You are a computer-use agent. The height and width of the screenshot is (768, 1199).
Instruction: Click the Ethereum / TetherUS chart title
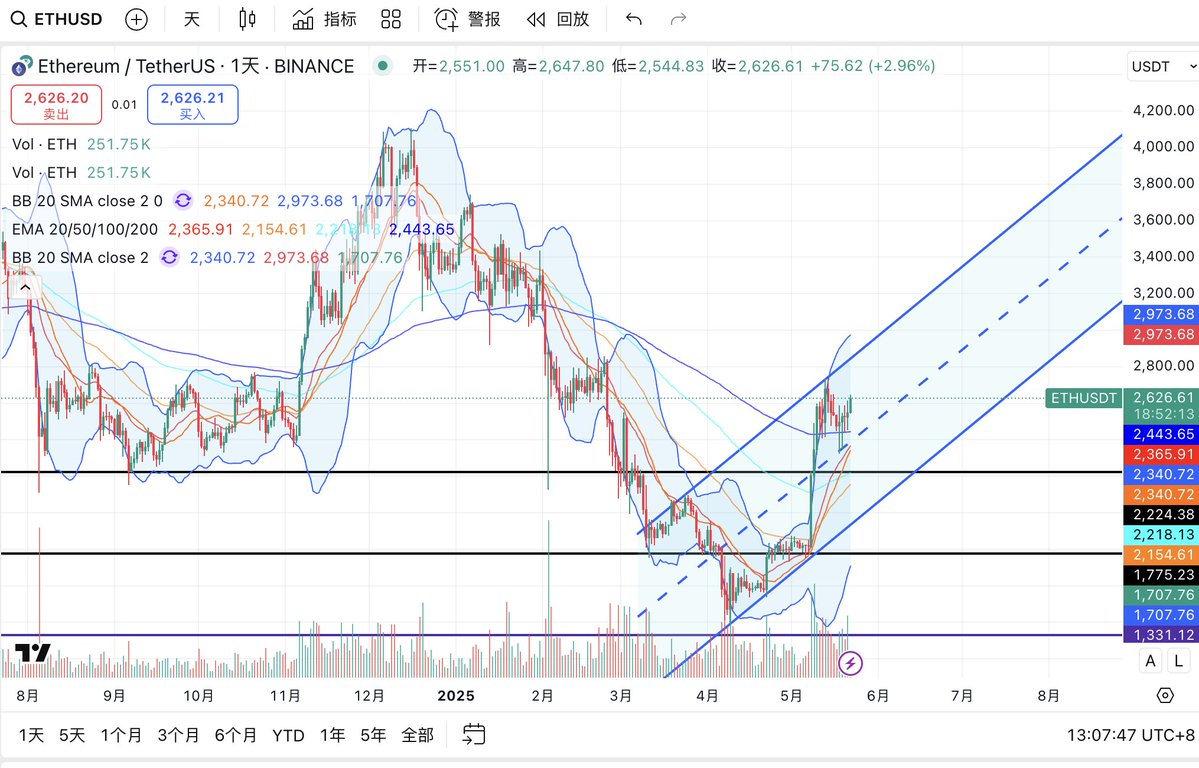tap(196, 67)
